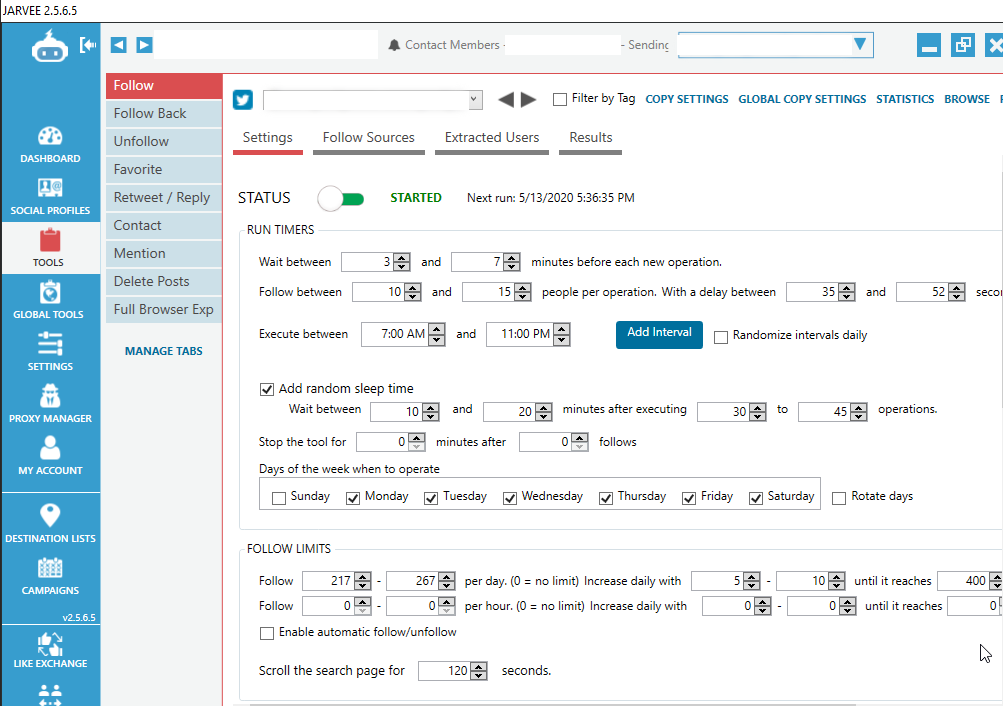Click the BROWSE link
The width and height of the screenshot is (1003, 706).
[x=967, y=99]
